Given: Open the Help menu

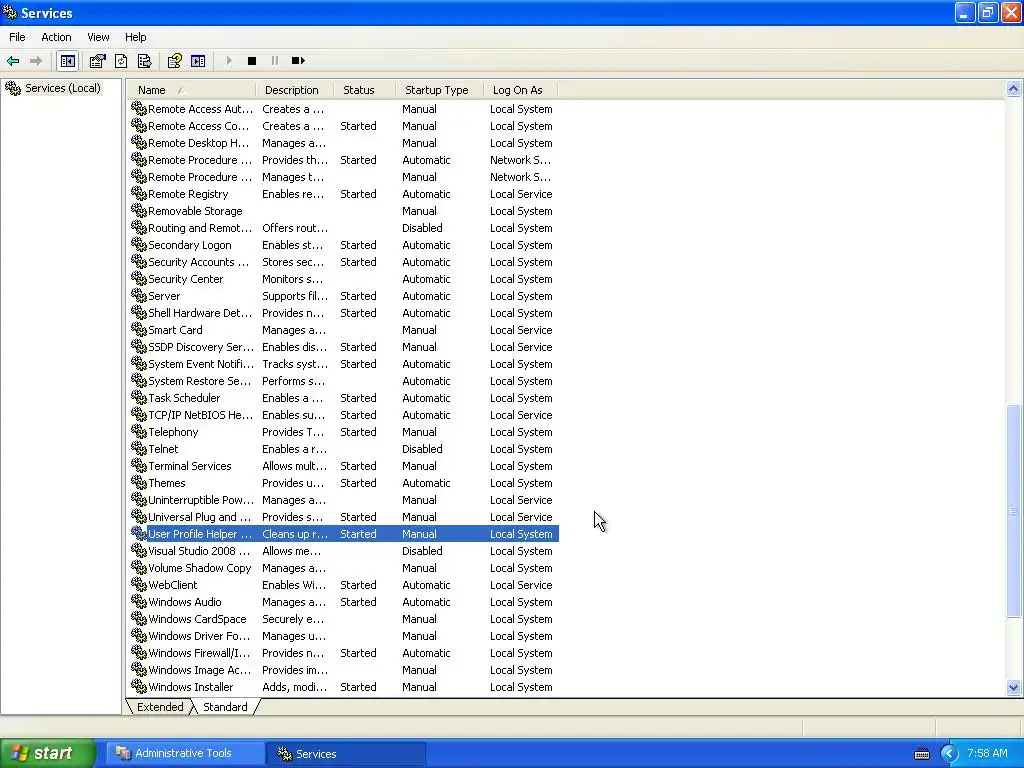Looking at the screenshot, I should [135, 37].
